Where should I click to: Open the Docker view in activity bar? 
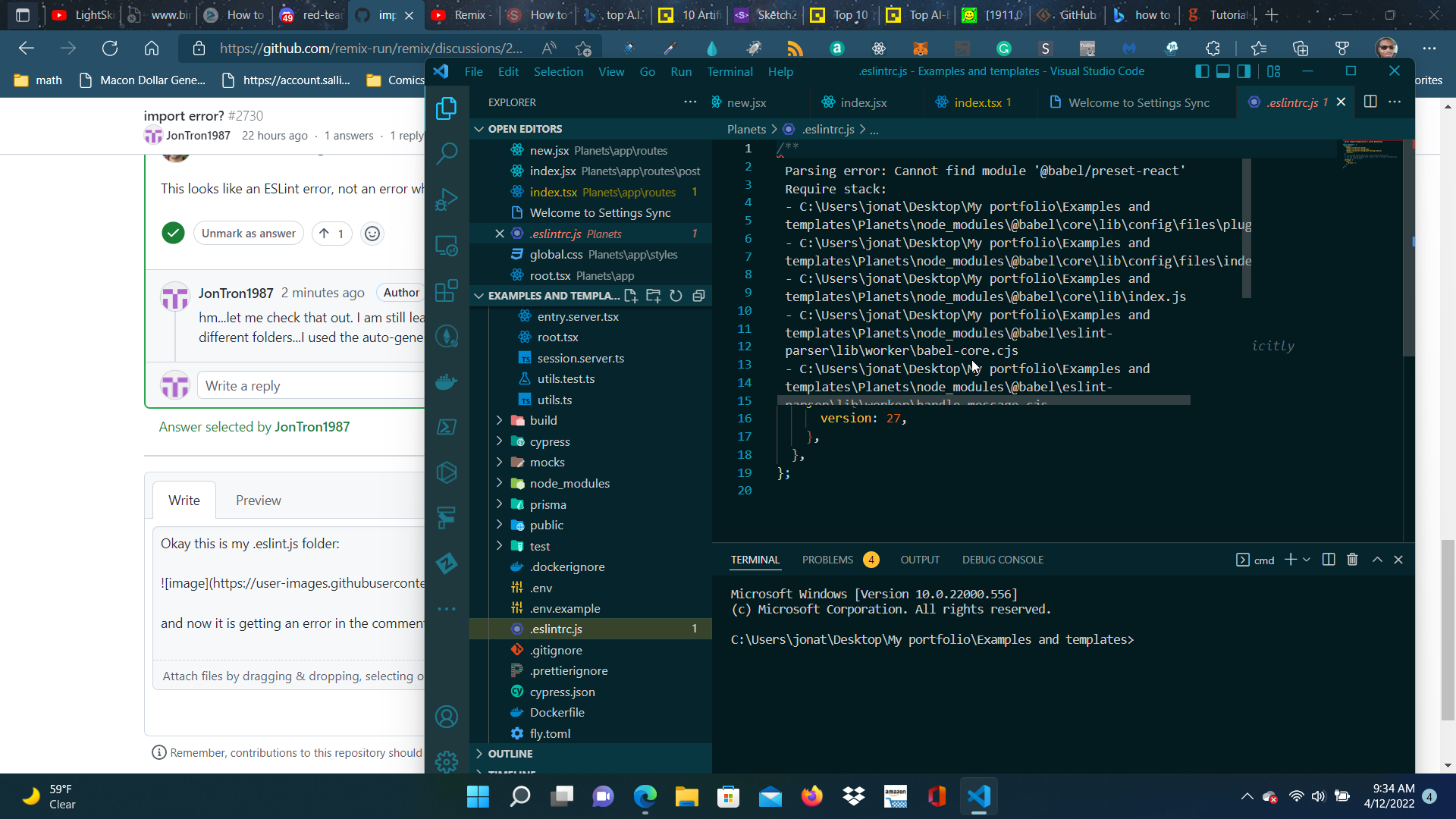(447, 381)
